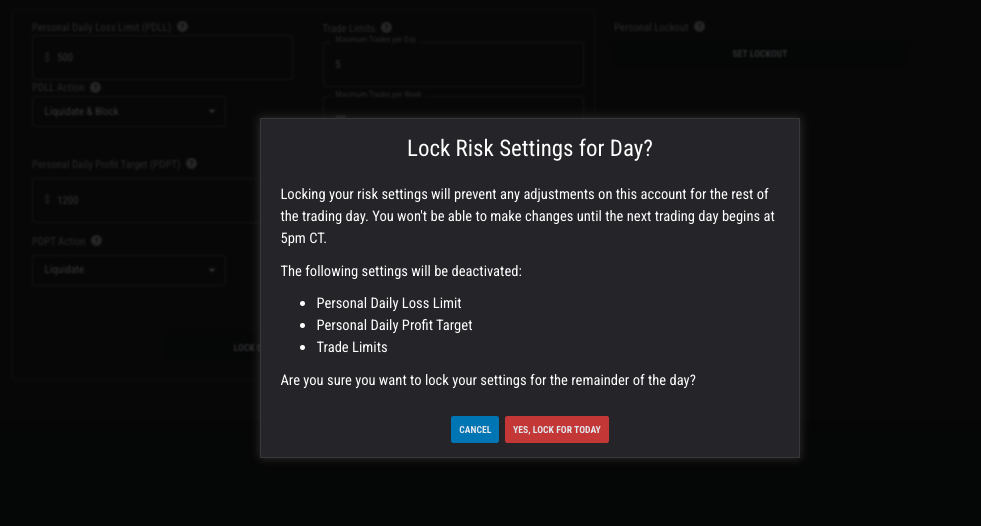Viewport: 981px width, 526px height.
Task: Click the Personal Daily Profit Target bullet in the dialog
Action: [x=394, y=325]
